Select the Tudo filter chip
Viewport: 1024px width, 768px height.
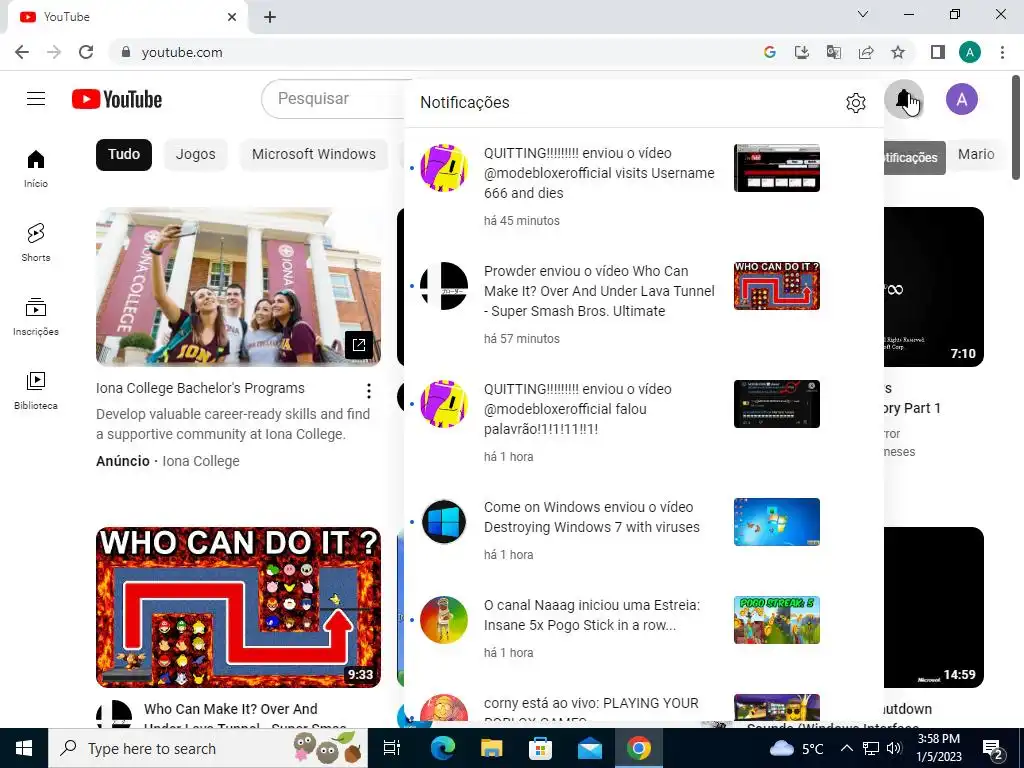(x=124, y=155)
